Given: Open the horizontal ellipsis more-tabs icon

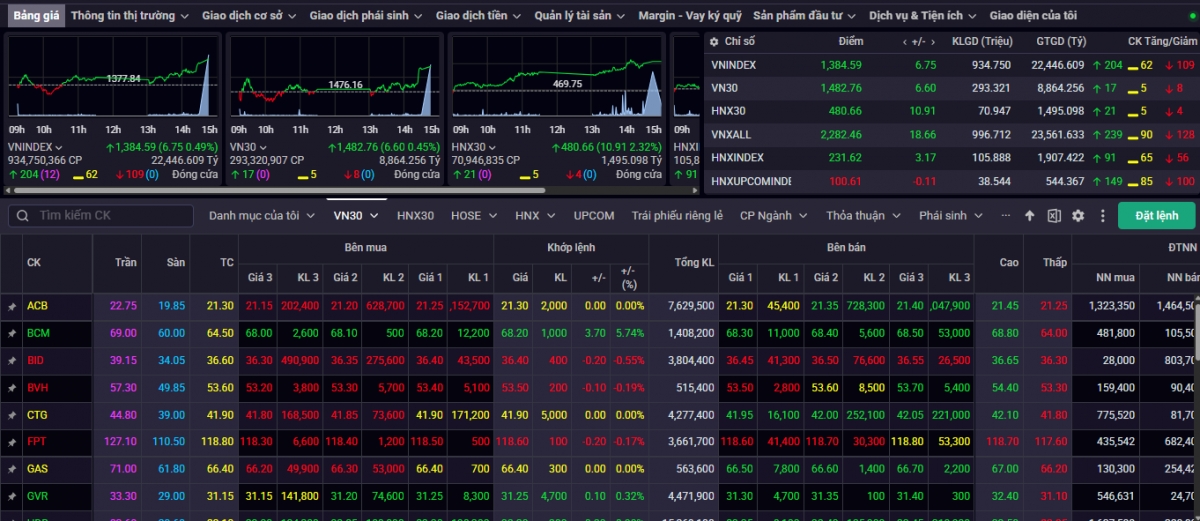Looking at the screenshot, I should (x=1005, y=215).
